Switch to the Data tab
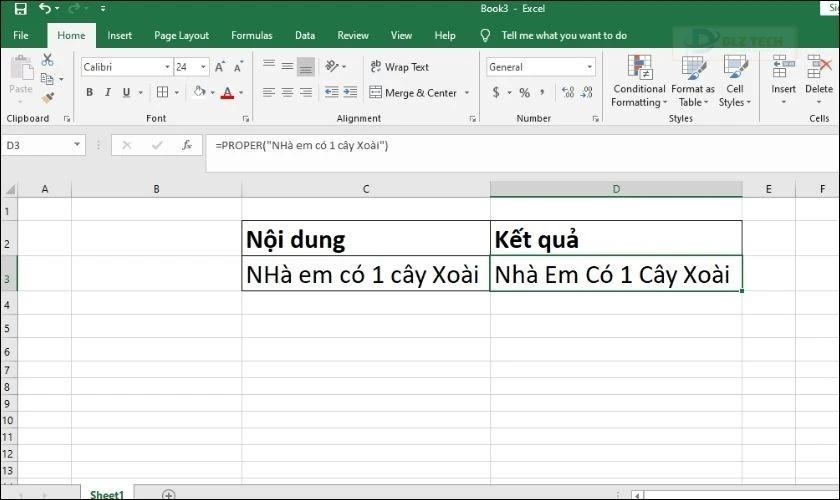840x500 pixels. (305, 35)
